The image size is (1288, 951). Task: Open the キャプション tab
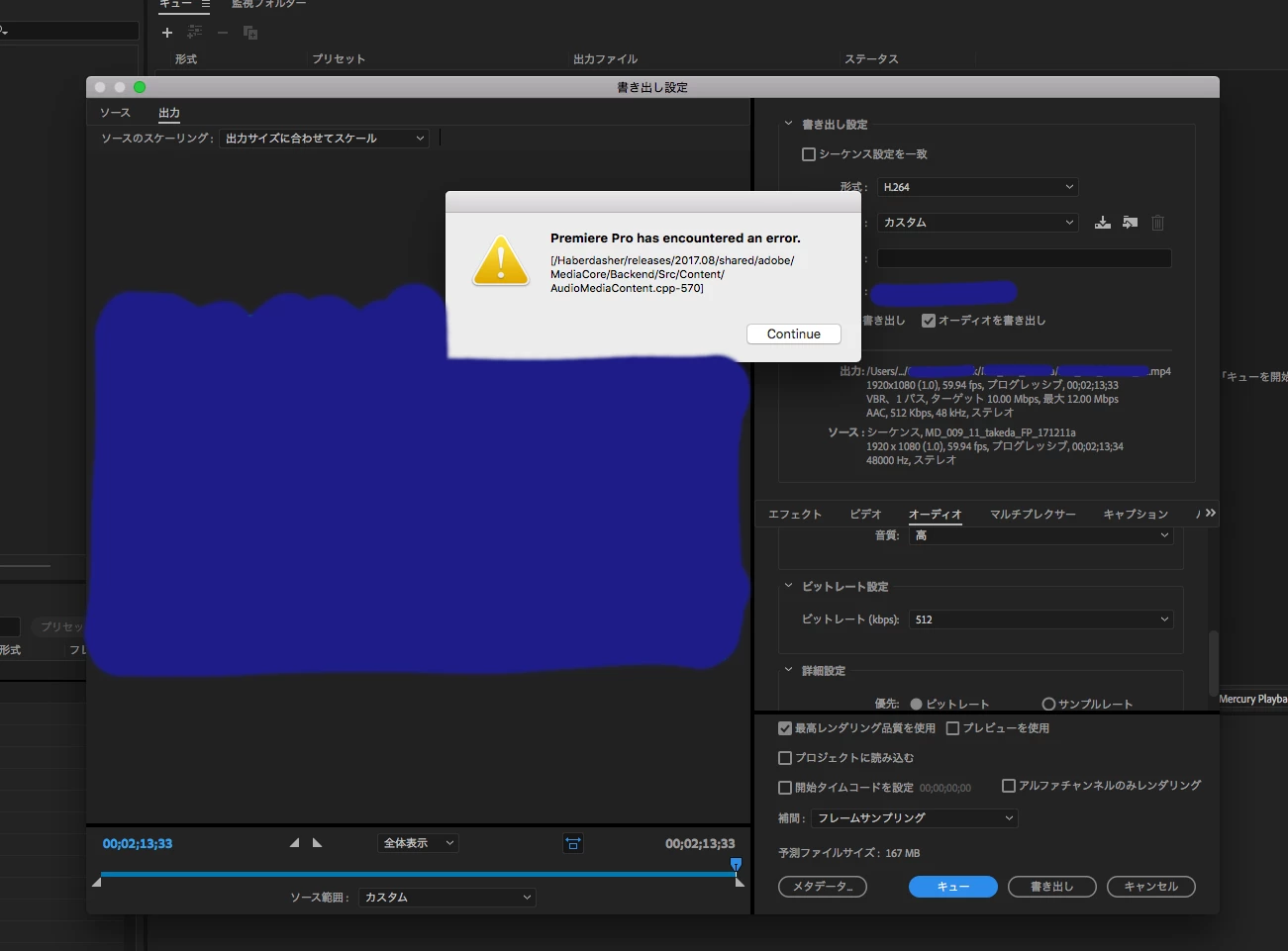coord(1136,515)
